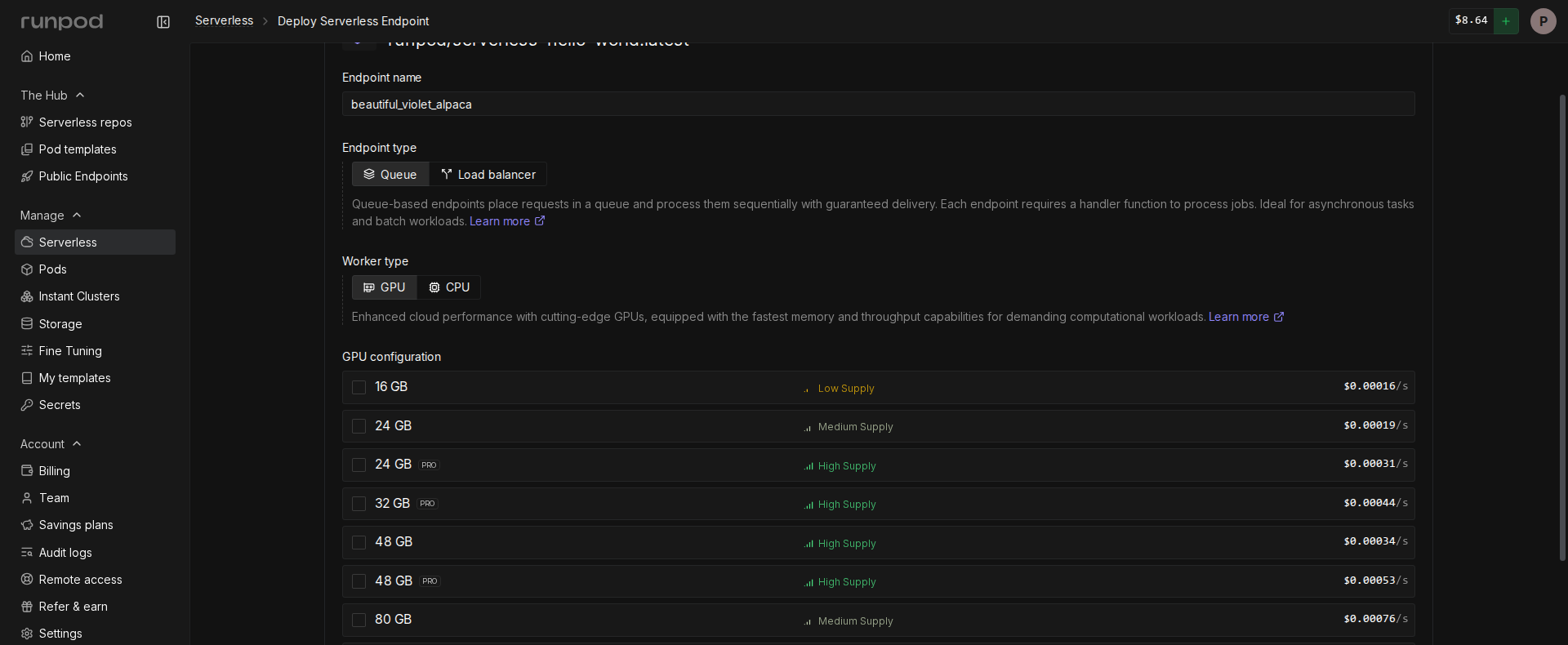
Task: Check the 16 GB GPU option
Action: [x=359, y=388]
